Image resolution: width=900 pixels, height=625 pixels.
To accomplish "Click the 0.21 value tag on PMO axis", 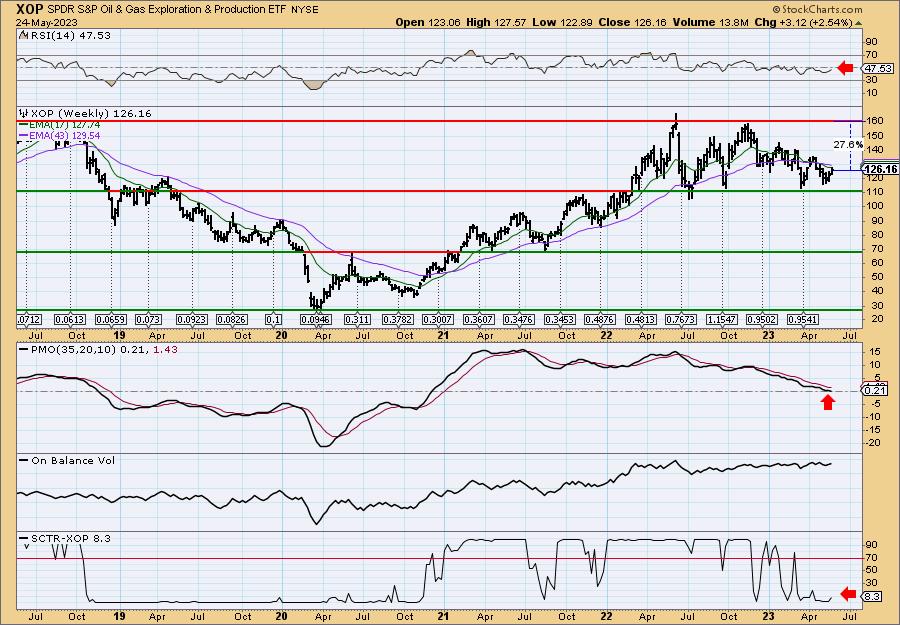I will coord(875,391).
